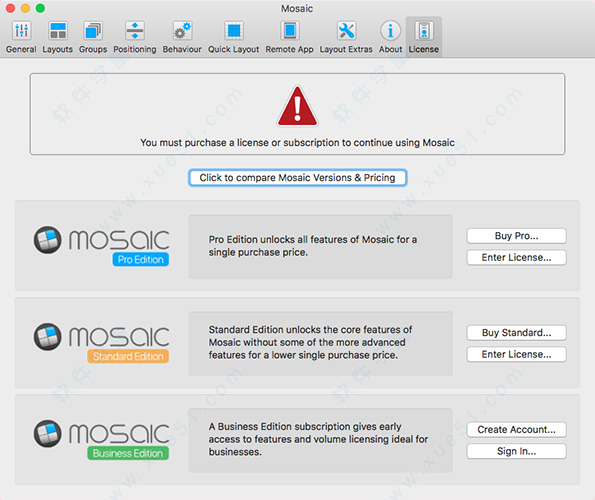
Task: Click the Mosaic Pro Edition logo
Action: [x=102, y=246]
